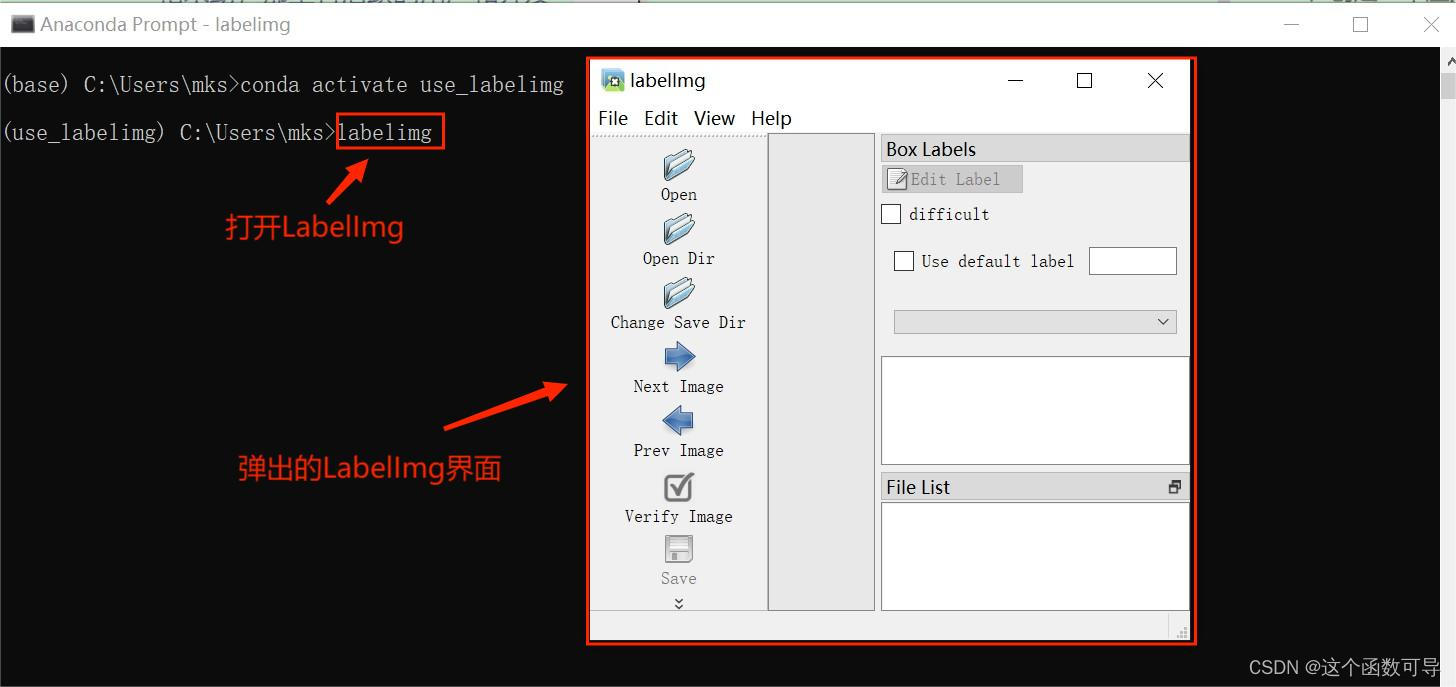
Task: Minimize the Anaconda Prompt window
Action: (1291, 25)
